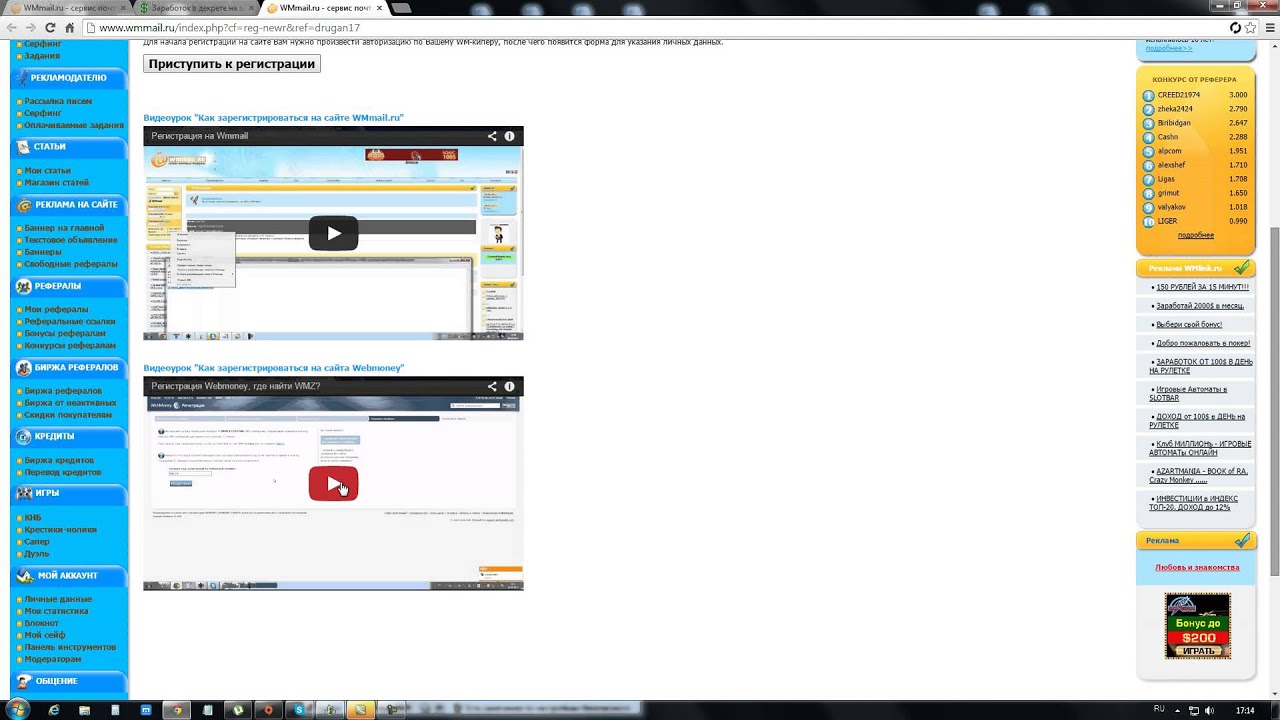Screen dimensions: 1280x720
Task: Open 'Оплачиваемые задания' in the sidebar
Action: [74, 125]
